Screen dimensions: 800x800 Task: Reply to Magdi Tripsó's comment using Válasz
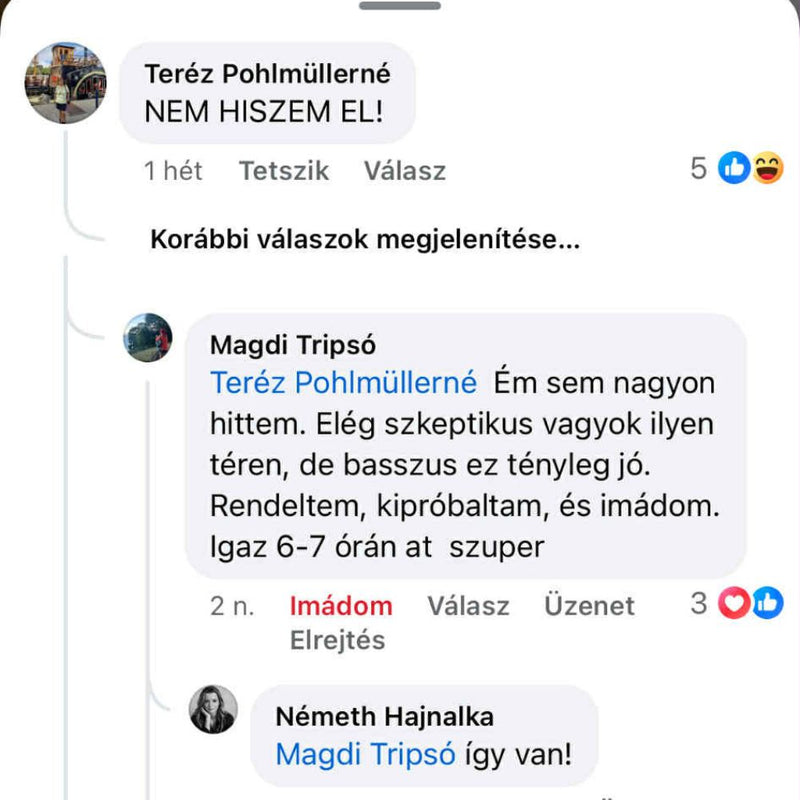(468, 606)
